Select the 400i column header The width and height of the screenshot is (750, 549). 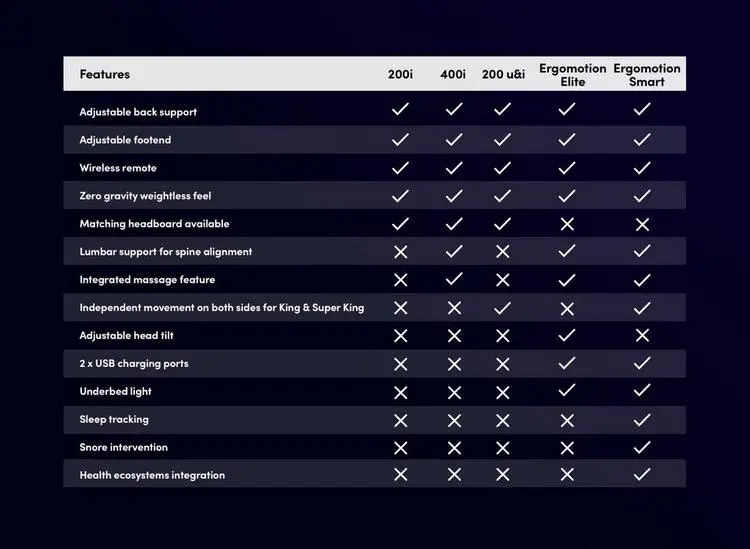[x=452, y=74]
